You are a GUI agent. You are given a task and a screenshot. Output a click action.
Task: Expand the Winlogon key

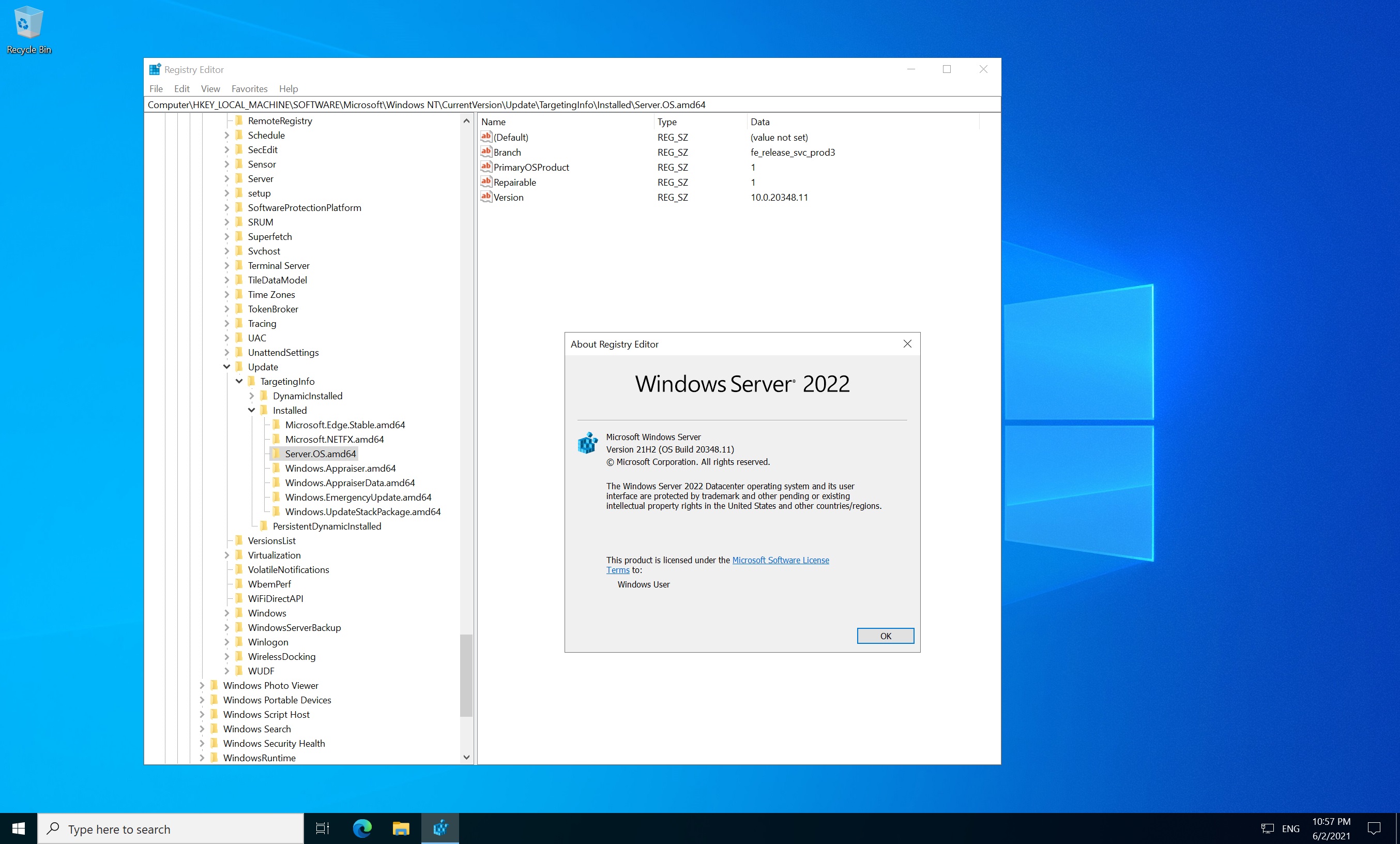click(227, 642)
